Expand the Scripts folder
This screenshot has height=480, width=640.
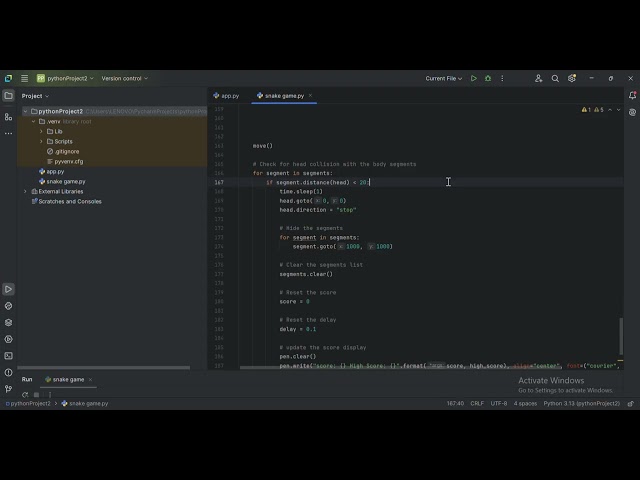41,142
